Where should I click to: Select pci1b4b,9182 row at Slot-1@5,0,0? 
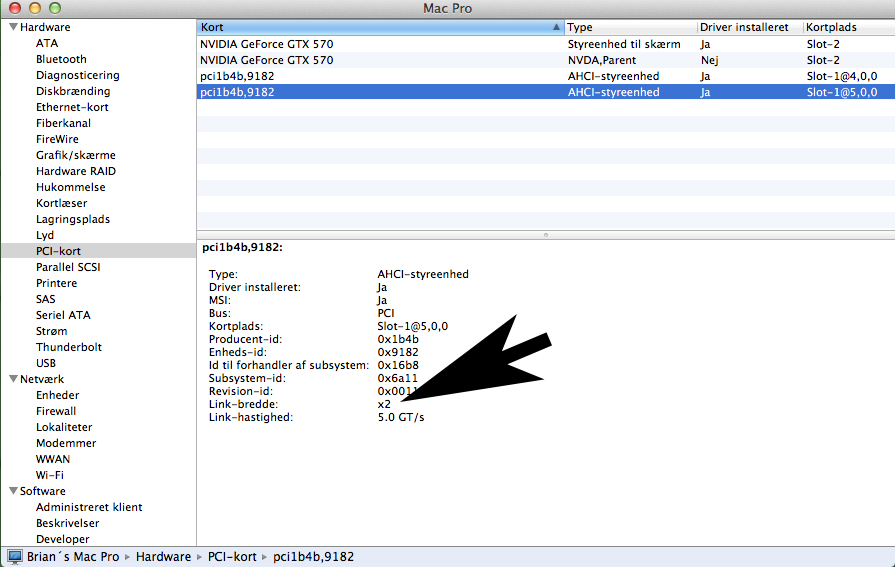coord(546,92)
